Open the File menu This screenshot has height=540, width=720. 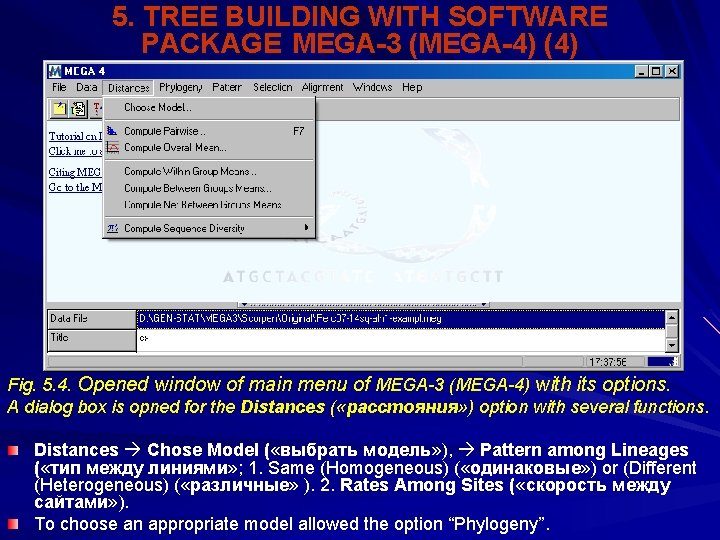coord(59,87)
